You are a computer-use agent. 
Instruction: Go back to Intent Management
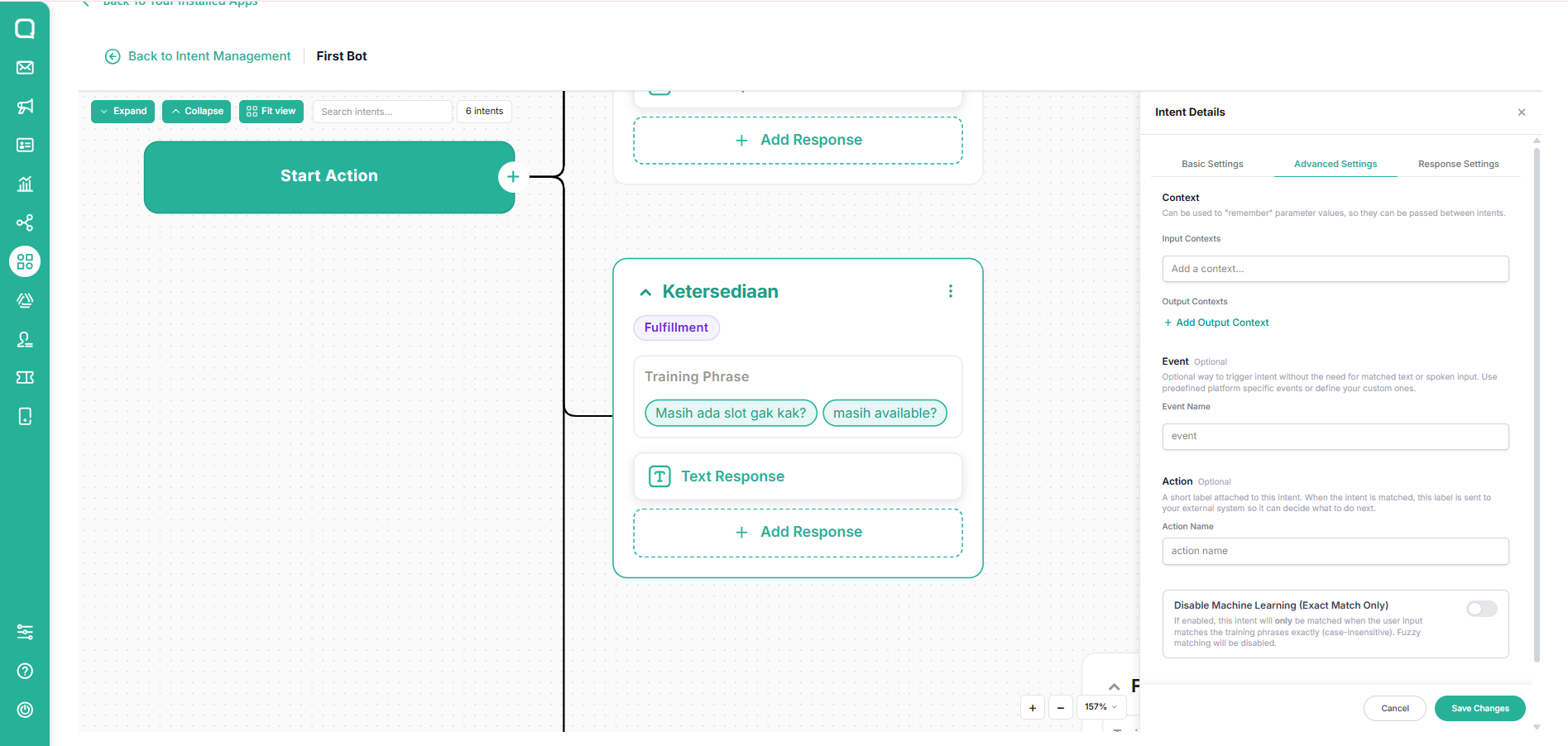coord(209,56)
